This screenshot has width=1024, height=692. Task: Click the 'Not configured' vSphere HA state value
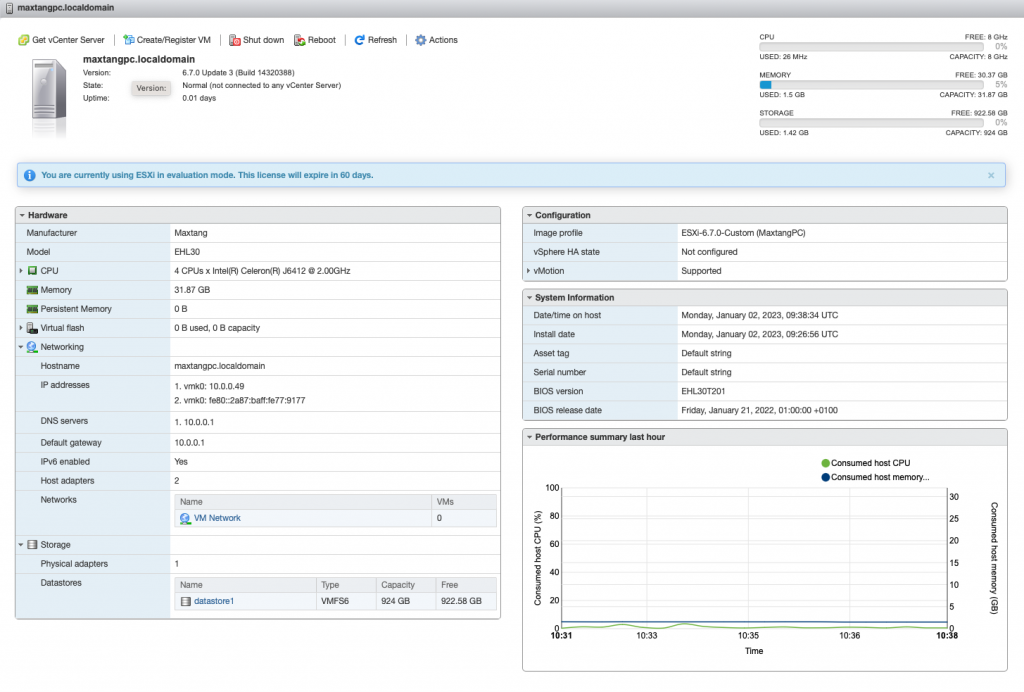click(709, 252)
